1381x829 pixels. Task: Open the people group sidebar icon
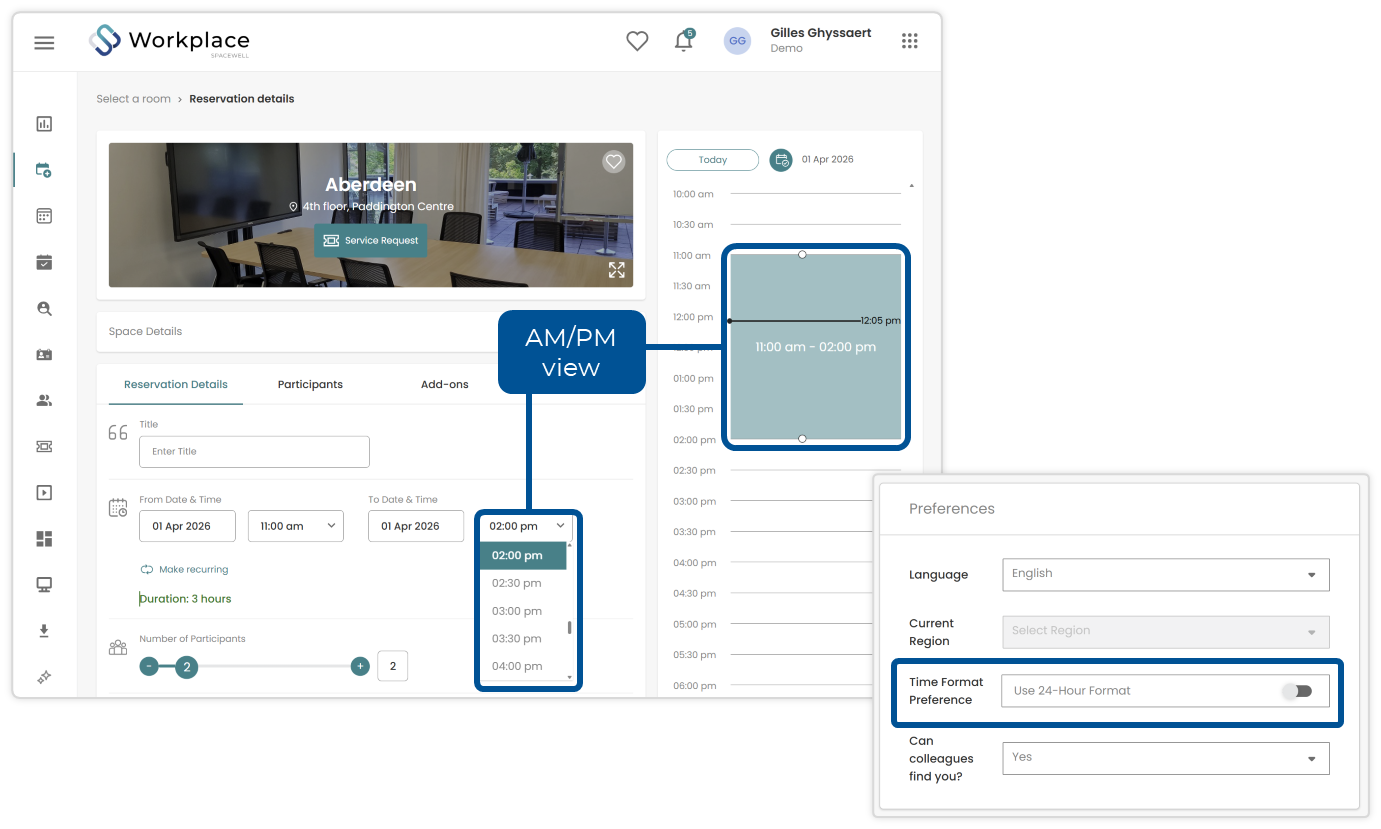[44, 401]
